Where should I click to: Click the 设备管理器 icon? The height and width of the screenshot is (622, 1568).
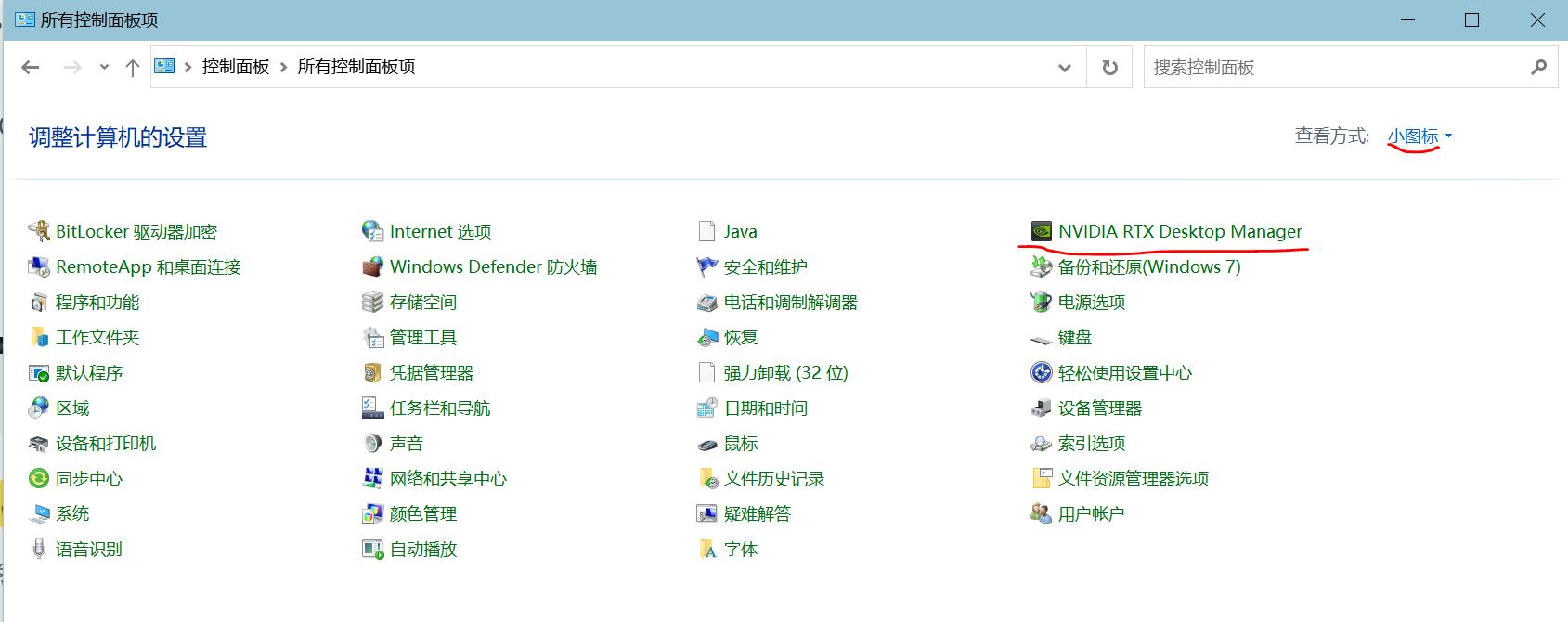pyautogui.click(x=1042, y=408)
